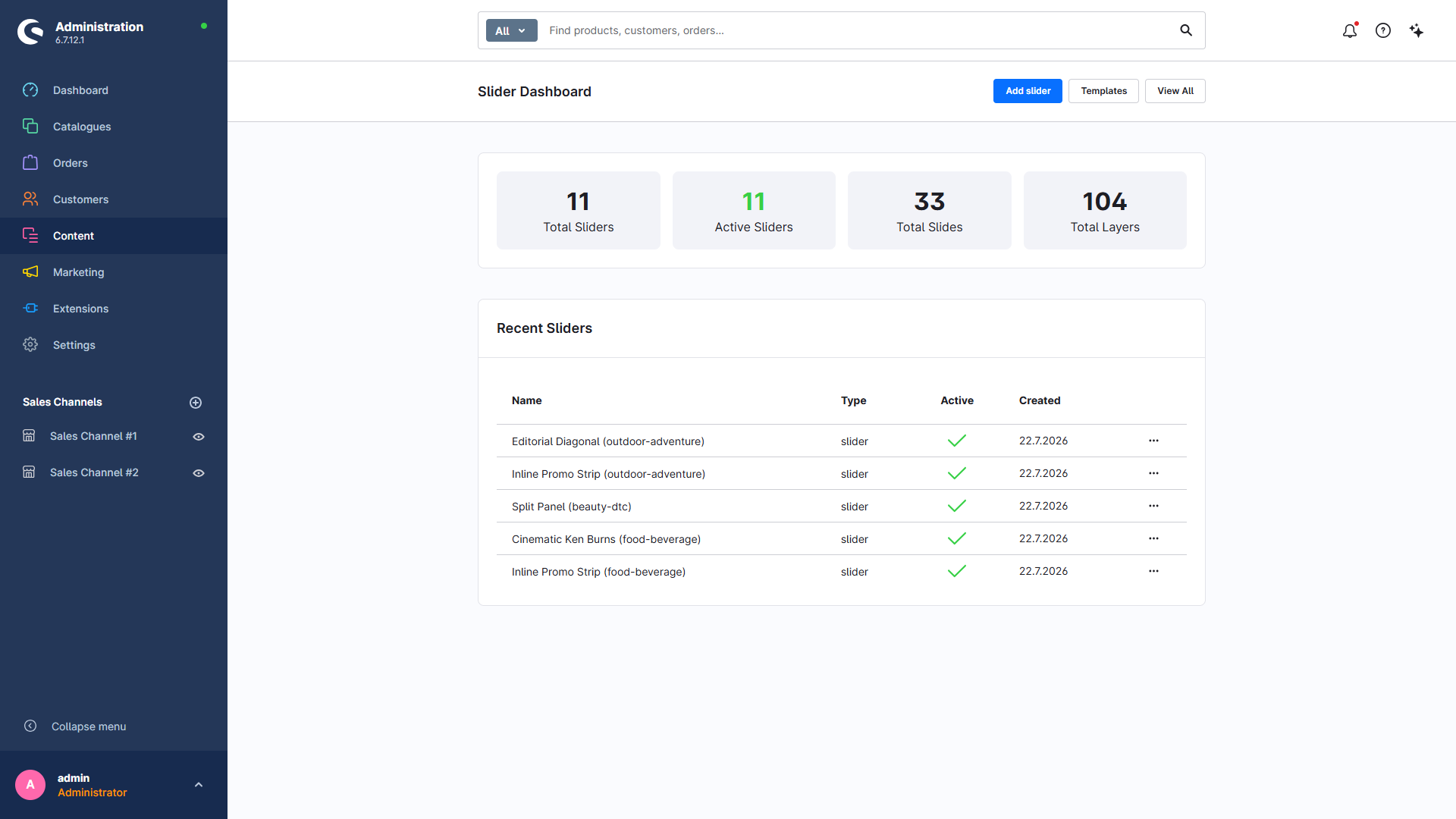
Task: Open the help question mark icon
Action: [1383, 30]
